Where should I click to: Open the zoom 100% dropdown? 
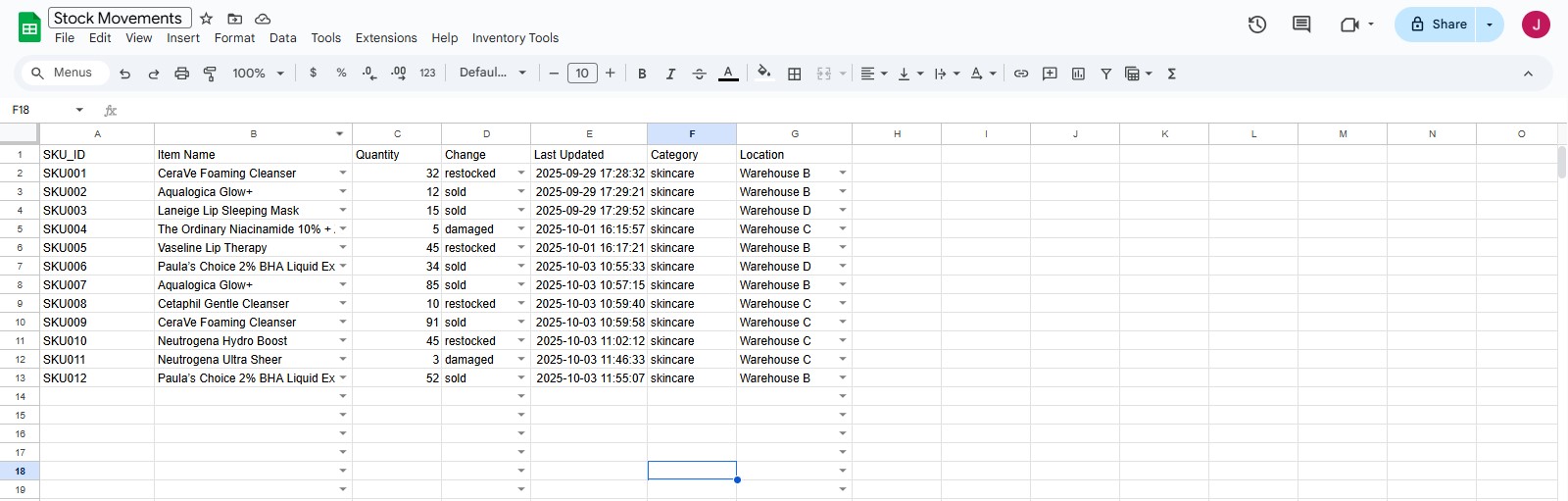click(258, 74)
